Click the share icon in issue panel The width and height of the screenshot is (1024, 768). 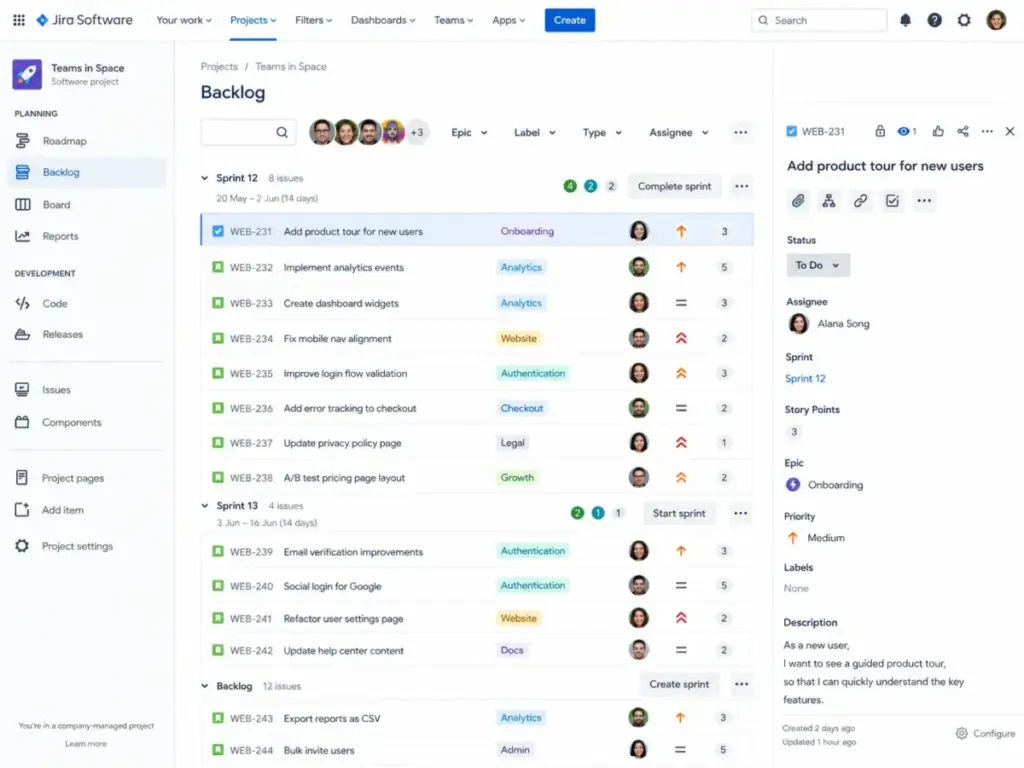pos(963,131)
